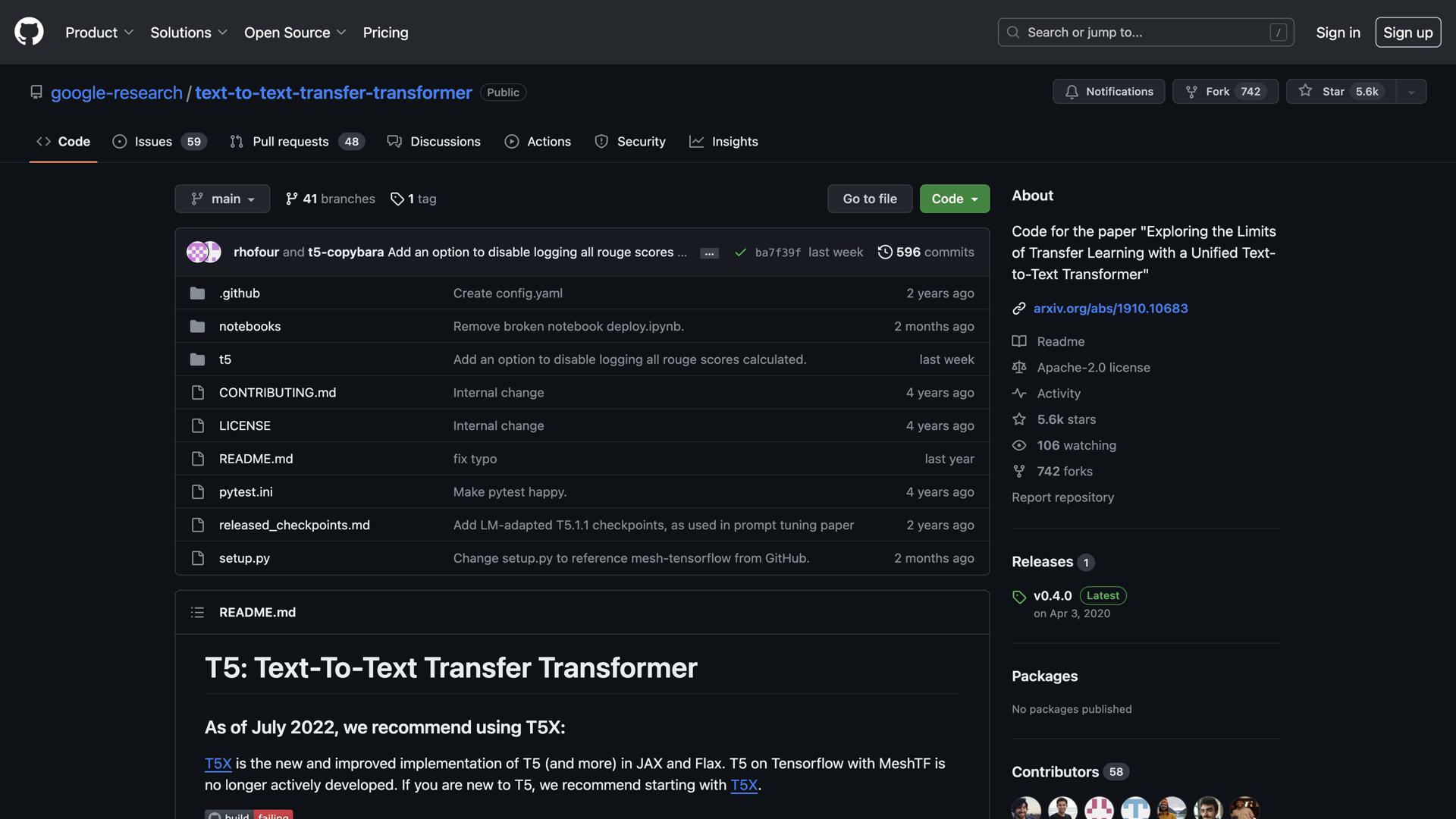Open the arxiv.org/abs/1910.10683 link

coord(1110,309)
